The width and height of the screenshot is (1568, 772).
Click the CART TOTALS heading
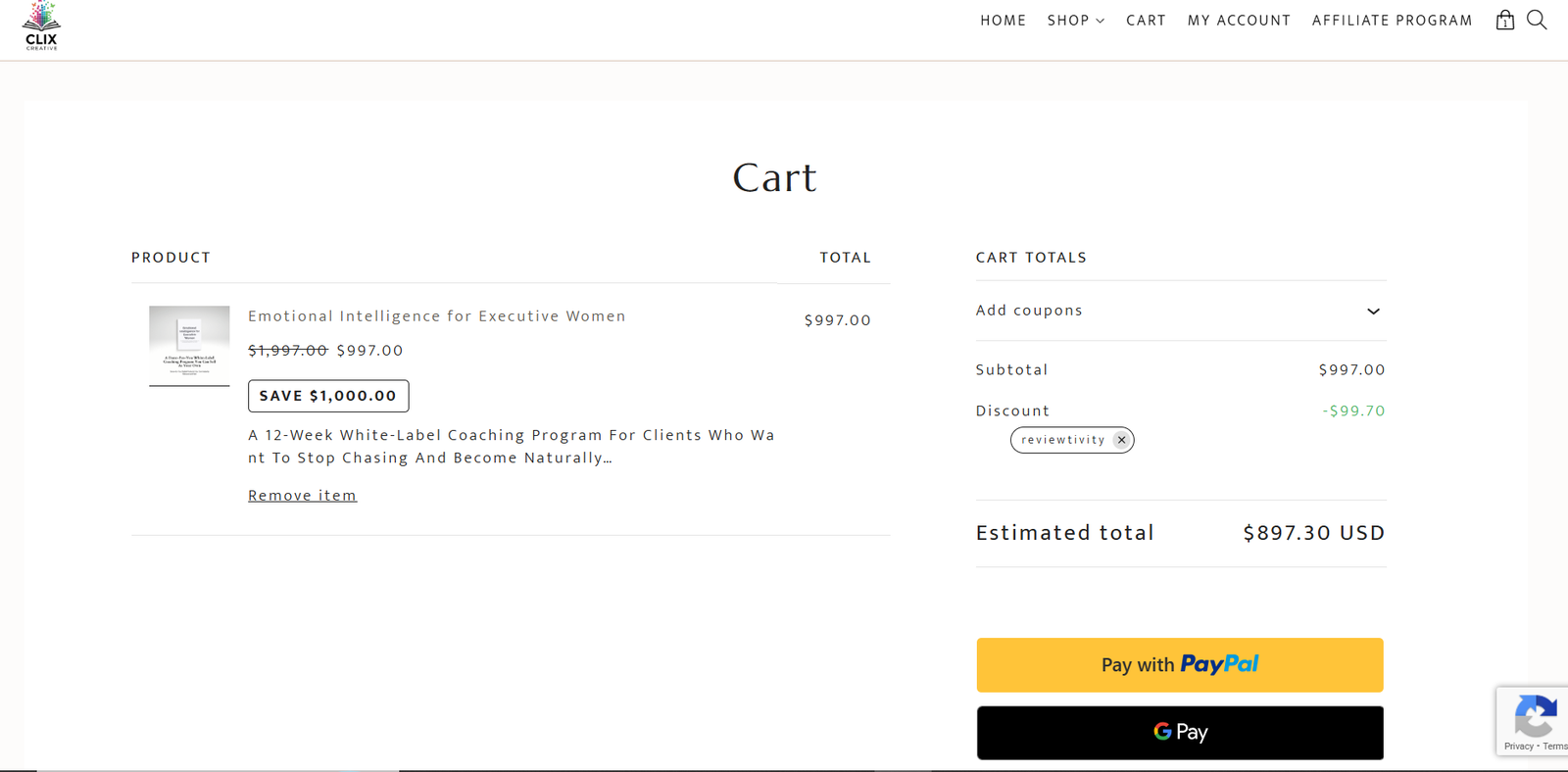[1031, 258]
